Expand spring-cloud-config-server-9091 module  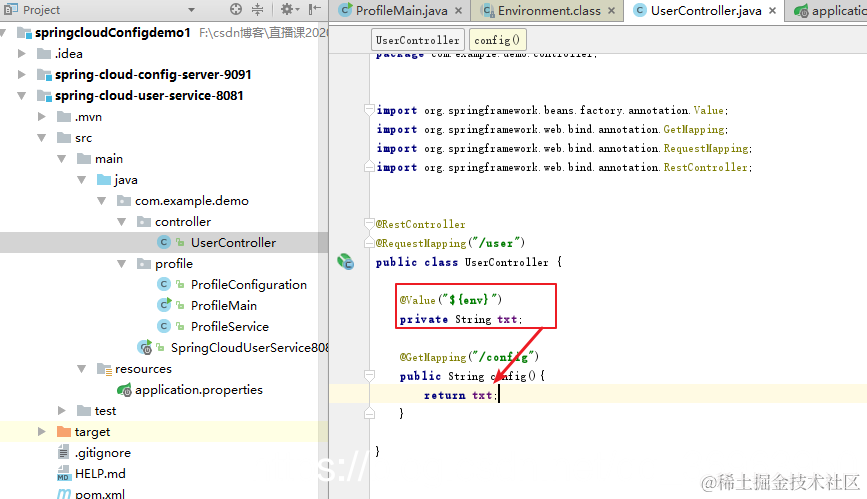[22, 75]
